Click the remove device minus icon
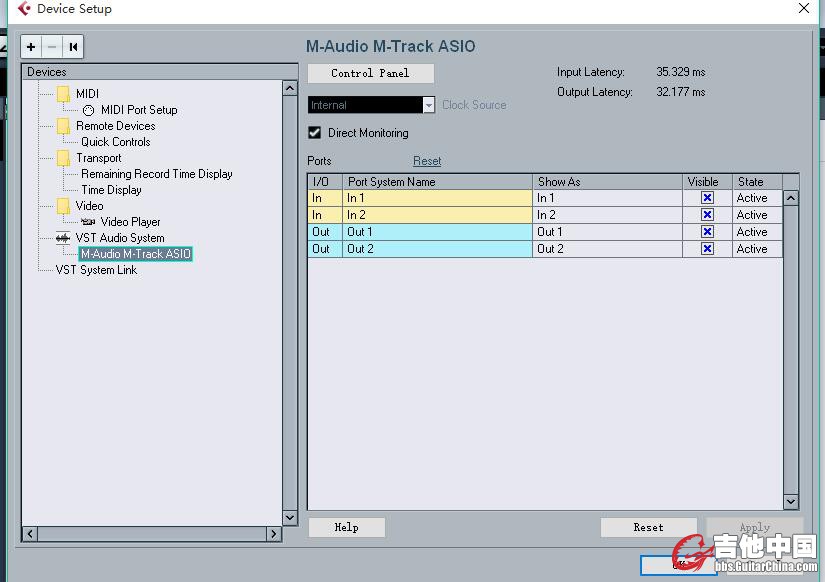The height and width of the screenshot is (582, 825). click(x=52, y=47)
